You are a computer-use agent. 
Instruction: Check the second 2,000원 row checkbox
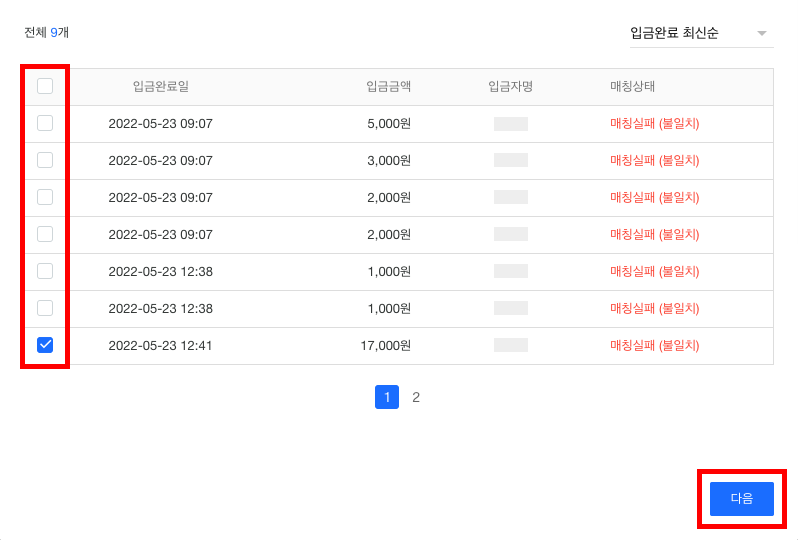pyautogui.click(x=45, y=234)
